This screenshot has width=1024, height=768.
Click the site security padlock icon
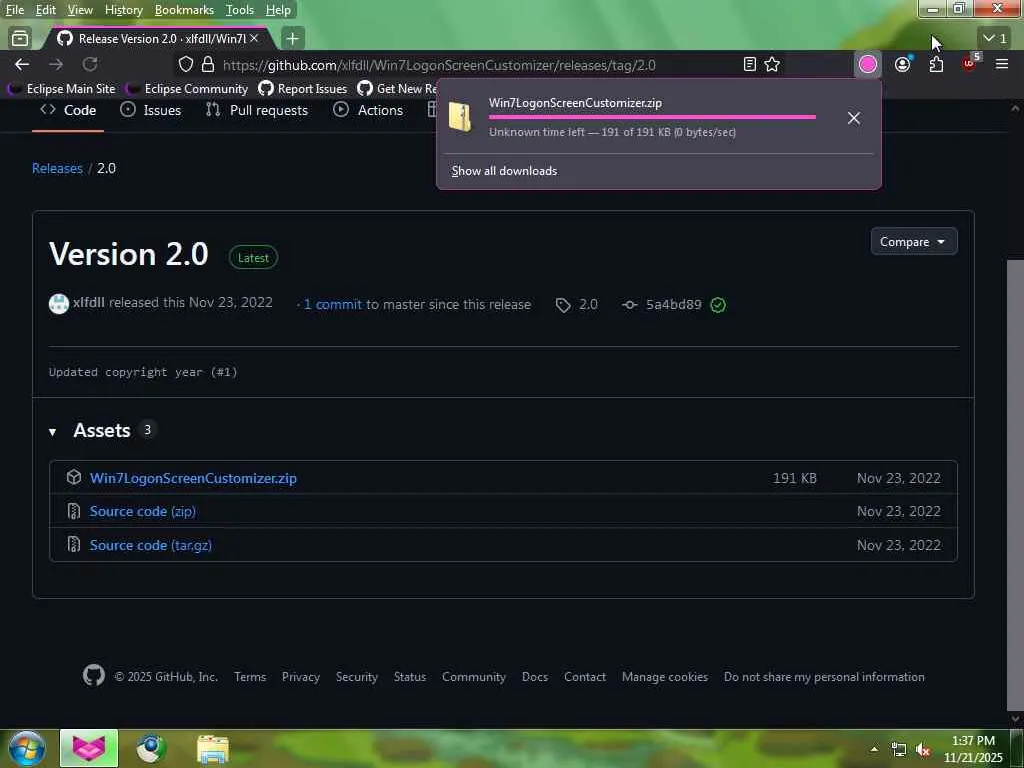(208, 64)
